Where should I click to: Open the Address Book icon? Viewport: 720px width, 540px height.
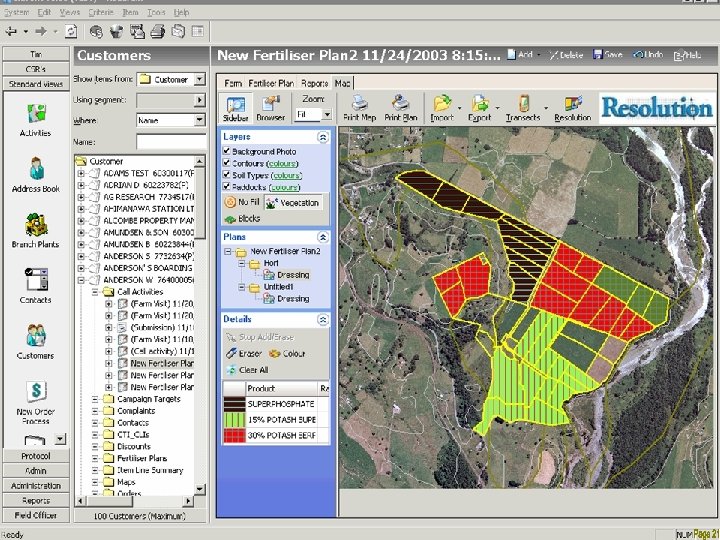(36, 169)
